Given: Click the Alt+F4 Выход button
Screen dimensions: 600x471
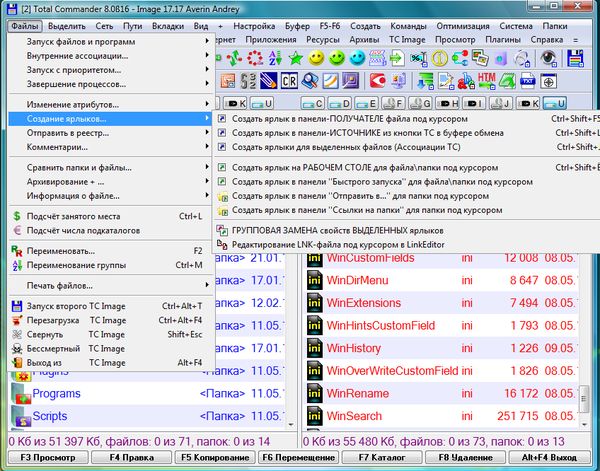Looking at the screenshot, I should pyautogui.click(x=549, y=458).
